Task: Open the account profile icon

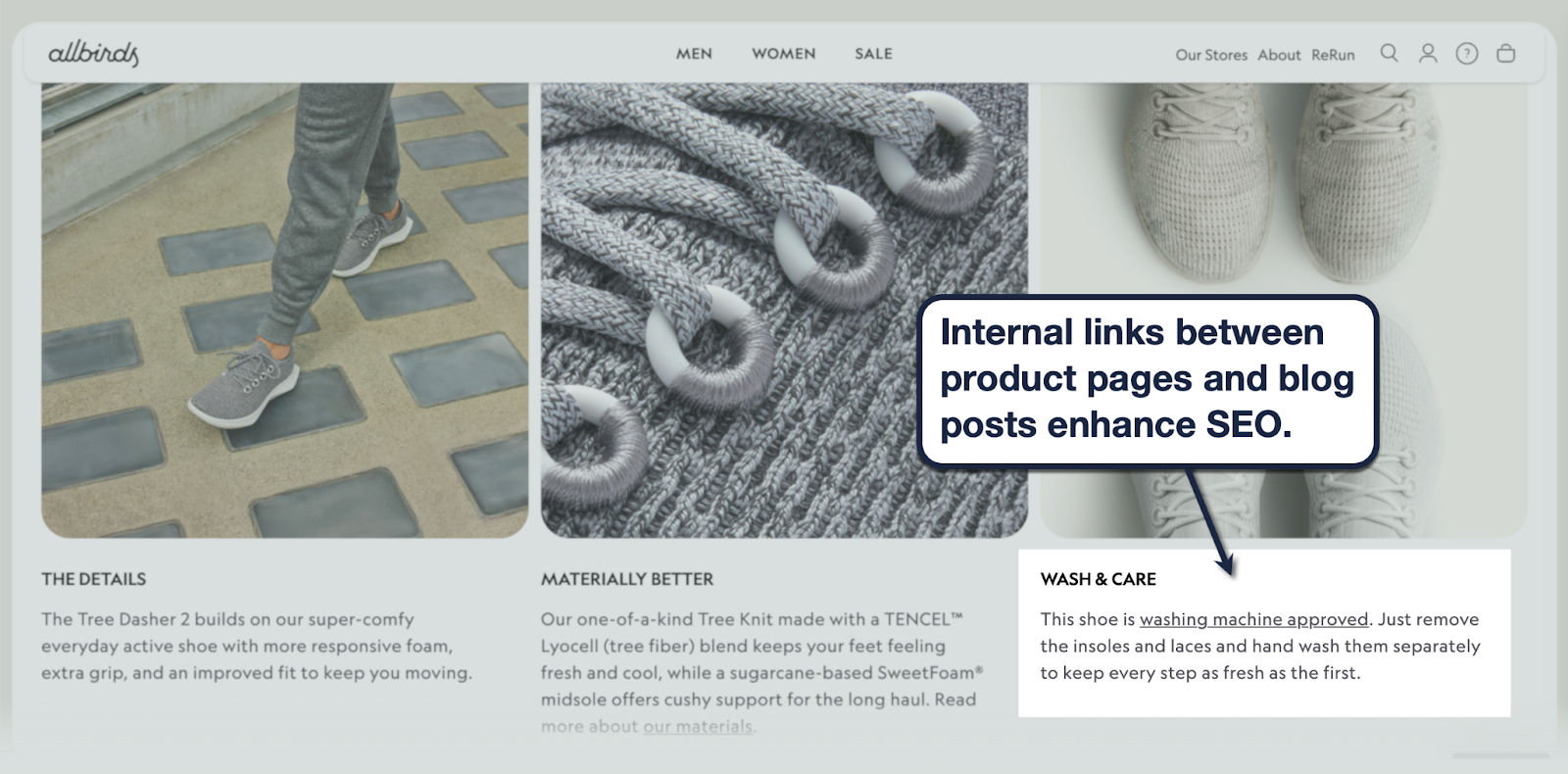Action: (1428, 54)
